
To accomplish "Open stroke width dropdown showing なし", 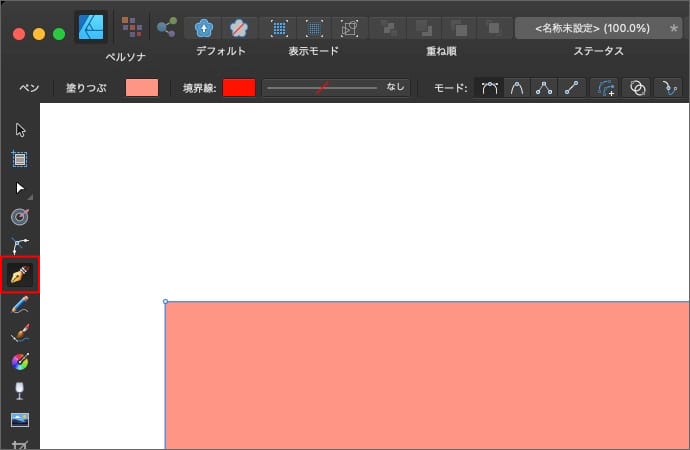I will [x=335, y=88].
